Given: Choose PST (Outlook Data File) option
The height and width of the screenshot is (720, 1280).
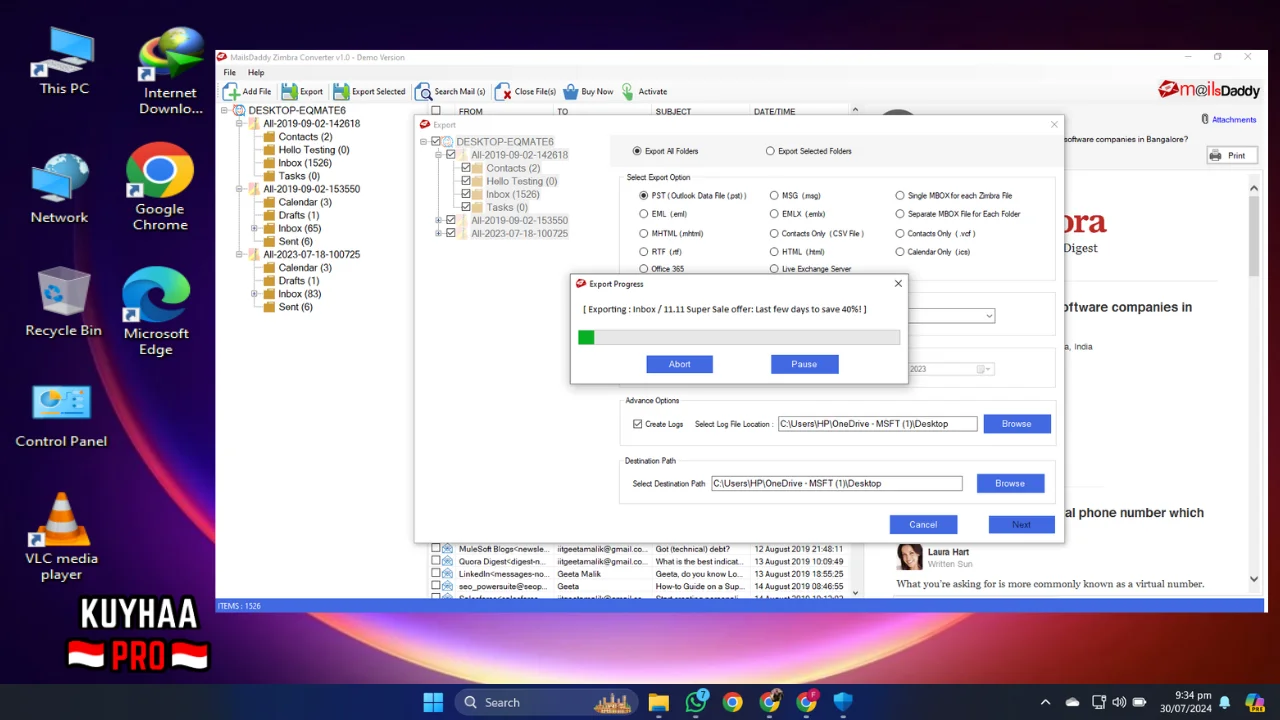Looking at the screenshot, I should (644, 195).
